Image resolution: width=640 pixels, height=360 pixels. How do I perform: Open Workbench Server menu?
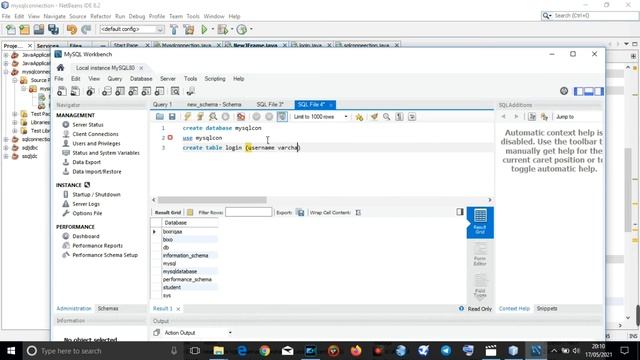coord(168,79)
